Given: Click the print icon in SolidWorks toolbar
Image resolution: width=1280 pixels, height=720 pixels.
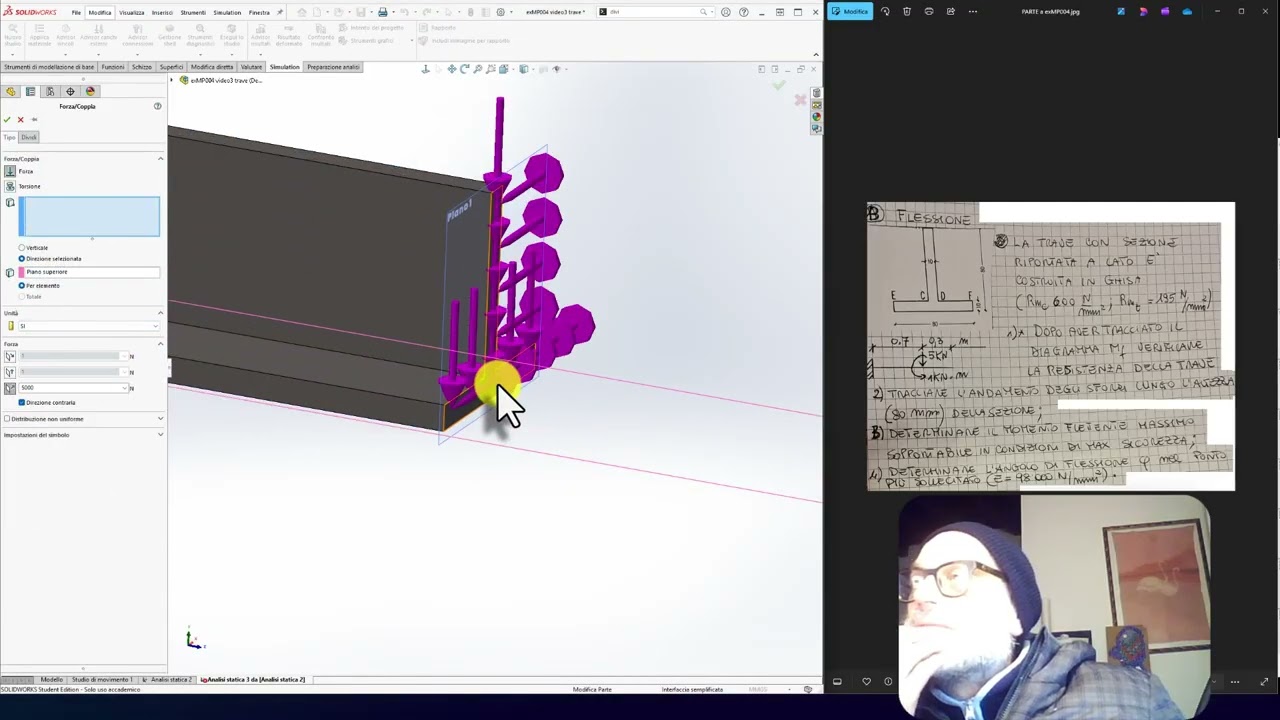Looking at the screenshot, I should (382, 12).
